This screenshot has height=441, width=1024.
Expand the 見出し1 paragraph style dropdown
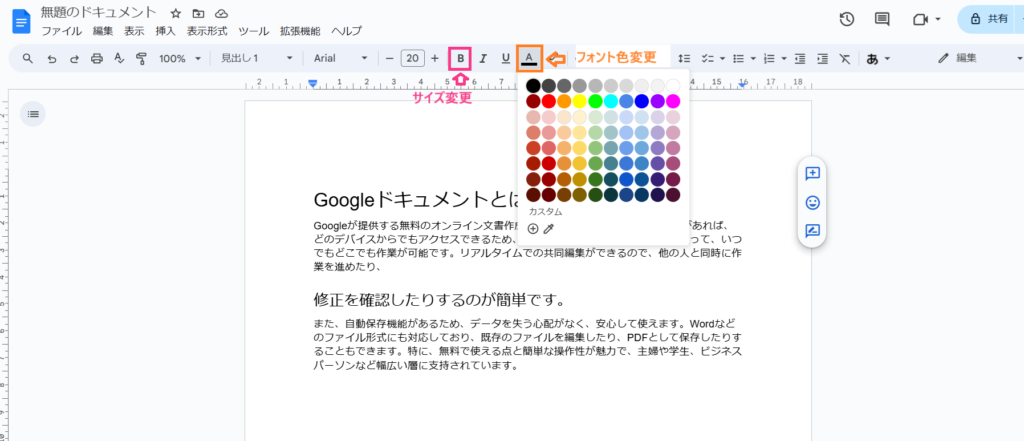256,59
